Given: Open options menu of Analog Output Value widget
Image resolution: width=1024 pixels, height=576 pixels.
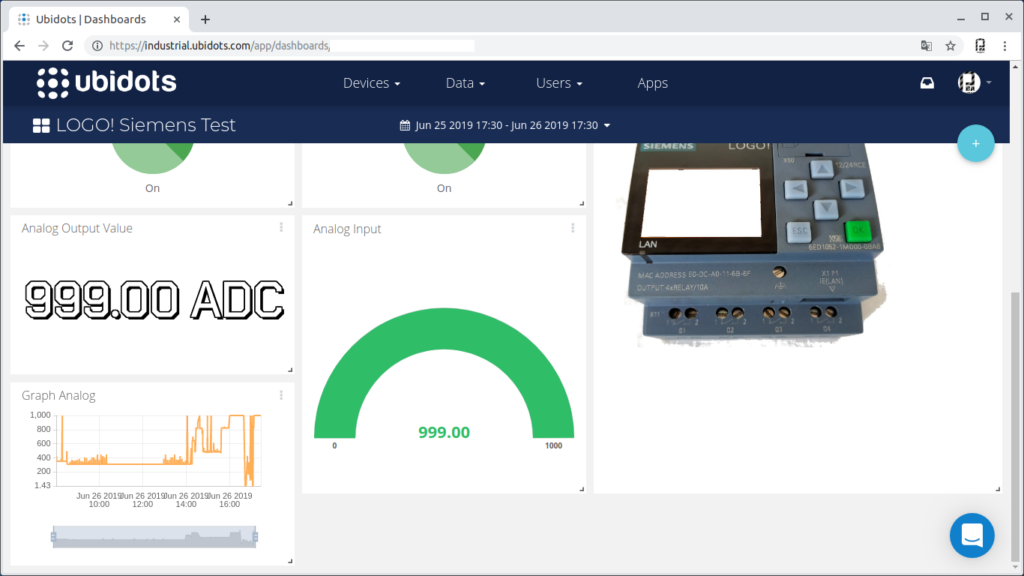Looking at the screenshot, I should coord(281,227).
